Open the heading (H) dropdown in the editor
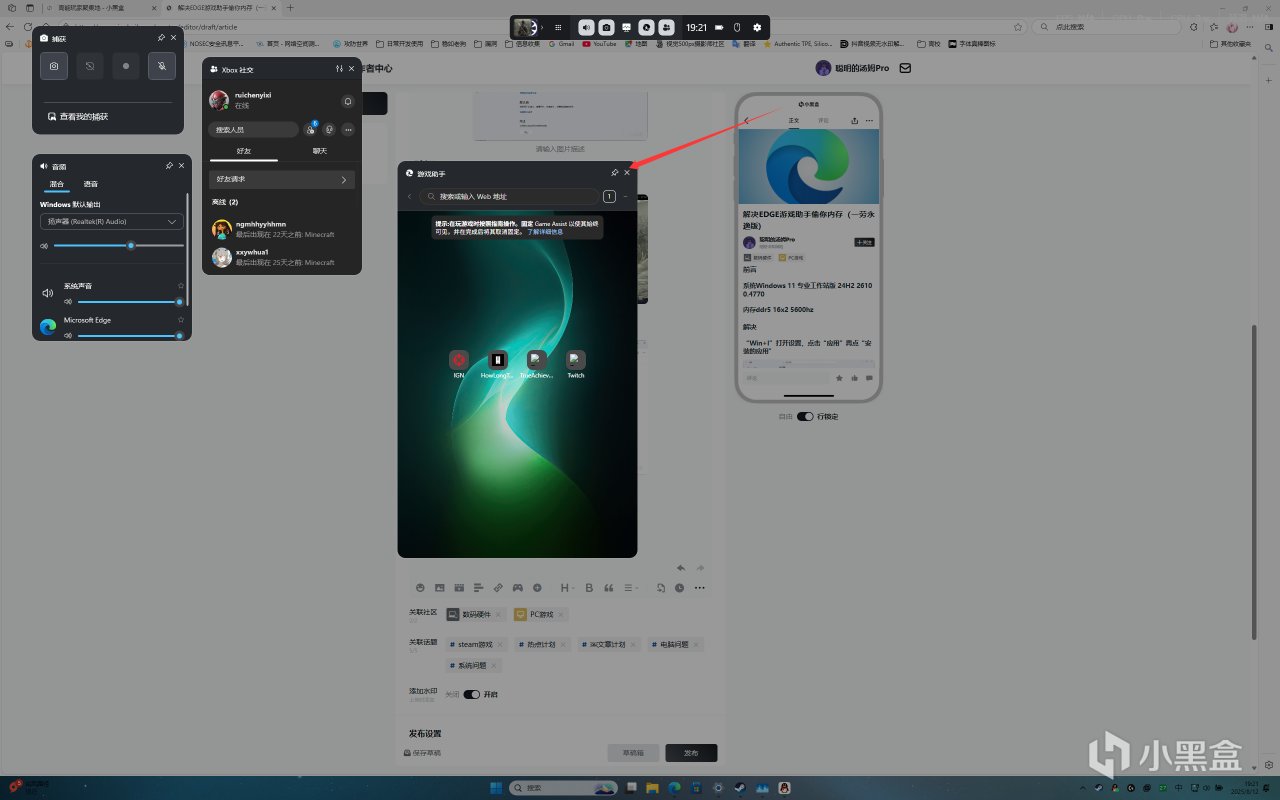 click(x=567, y=588)
